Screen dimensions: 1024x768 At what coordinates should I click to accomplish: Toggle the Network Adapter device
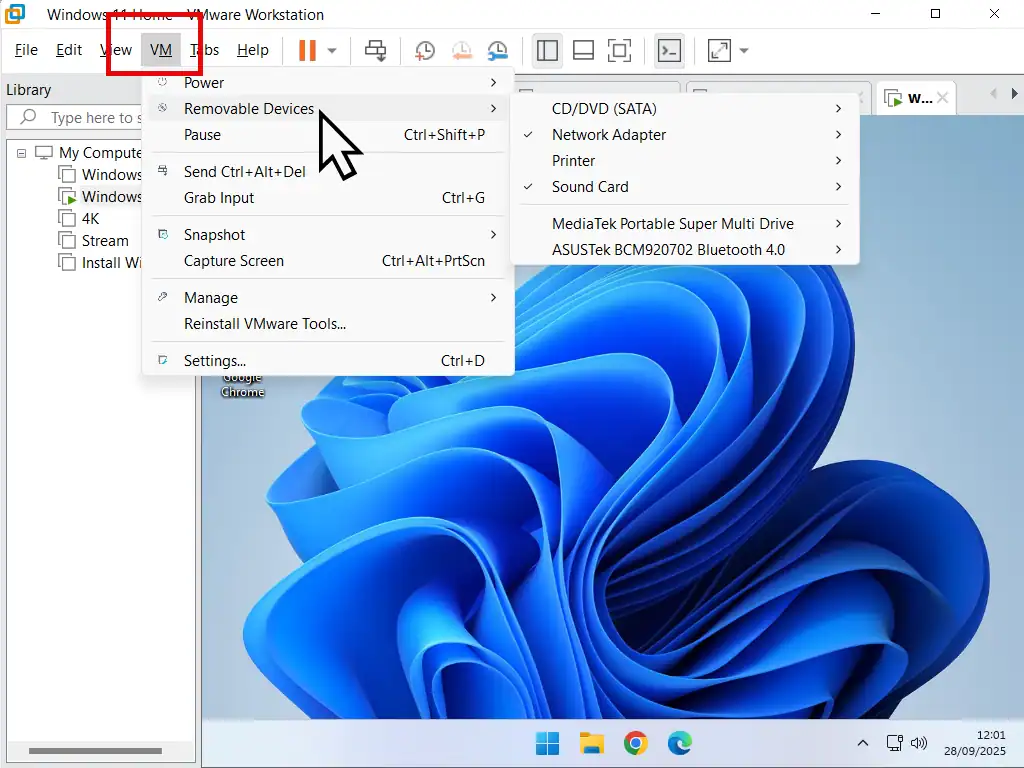click(x=684, y=135)
